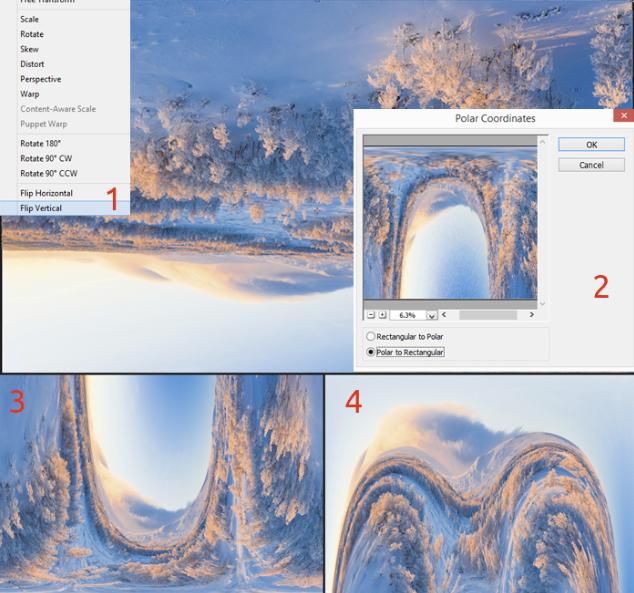Open the preview zoom percentage dropdown
The height and width of the screenshot is (593, 634).
431,315
